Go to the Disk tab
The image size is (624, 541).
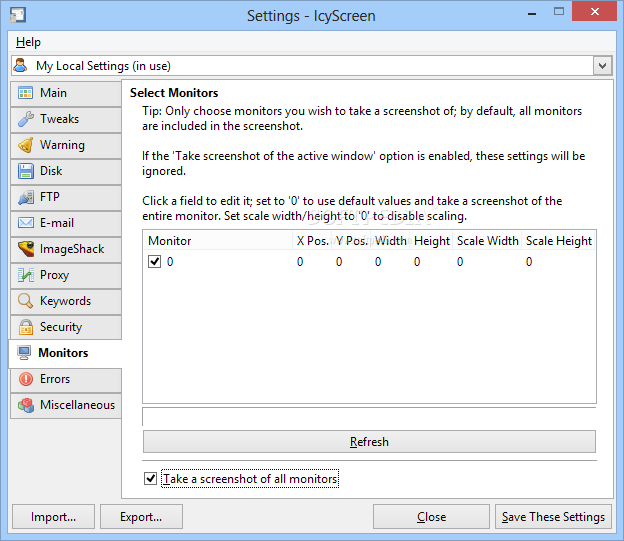[66, 171]
